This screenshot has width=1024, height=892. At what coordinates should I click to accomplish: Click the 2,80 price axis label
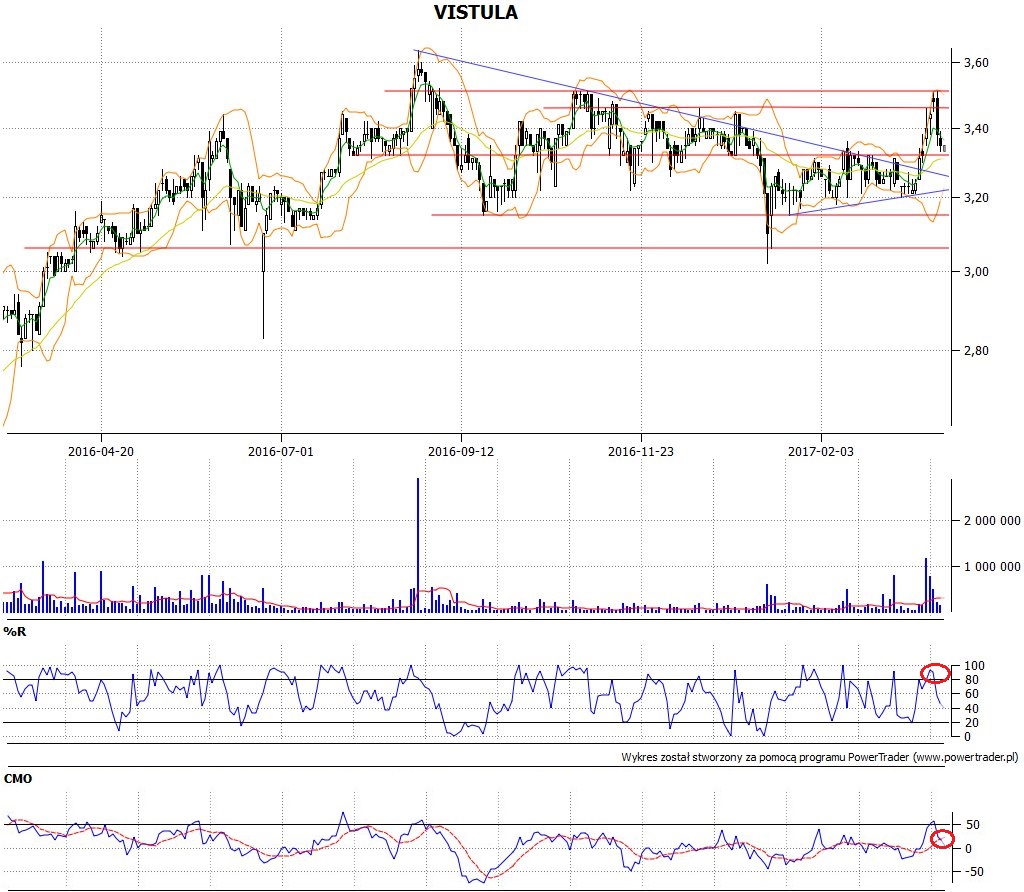point(976,351)
